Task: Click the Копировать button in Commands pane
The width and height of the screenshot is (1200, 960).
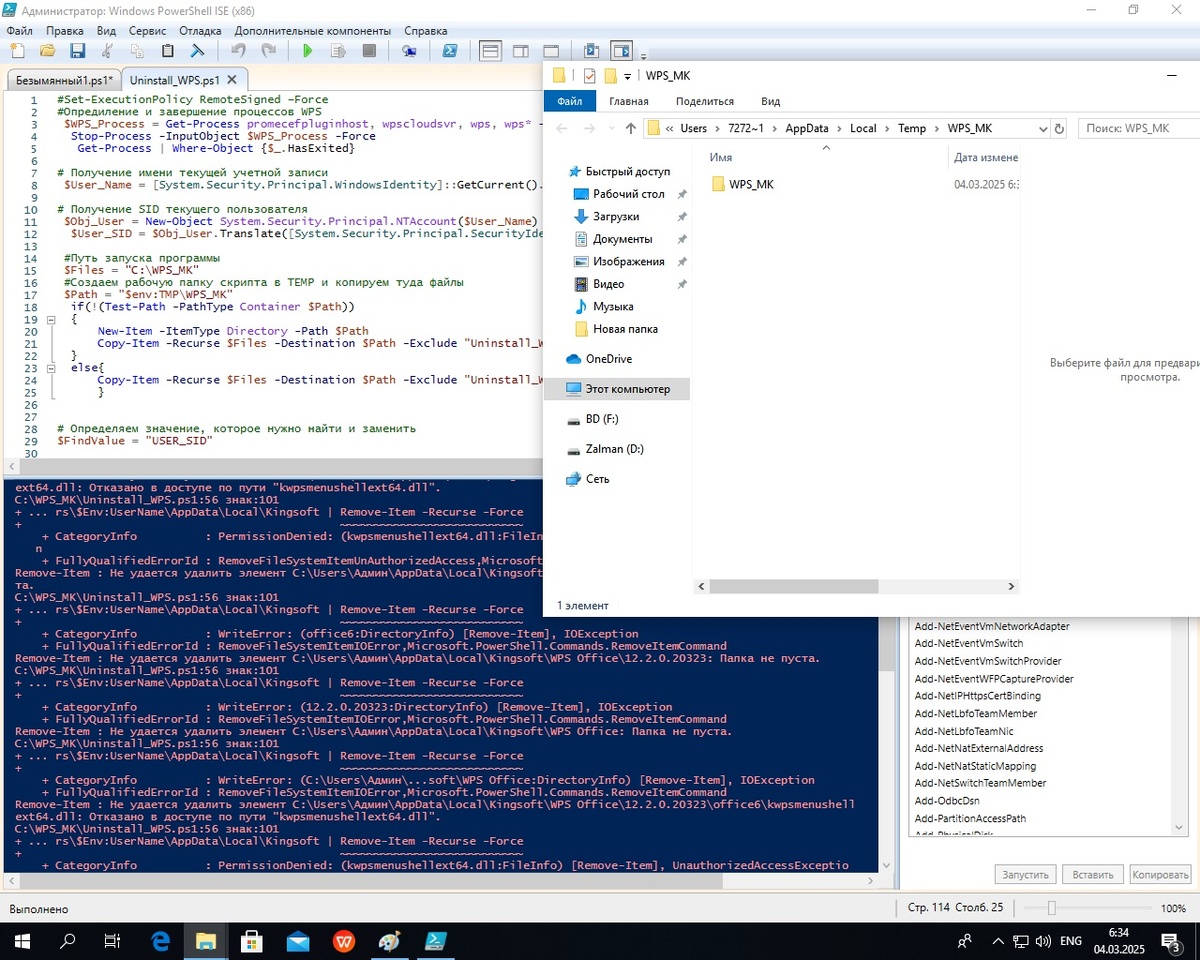Action: (x=1160, y=874)
